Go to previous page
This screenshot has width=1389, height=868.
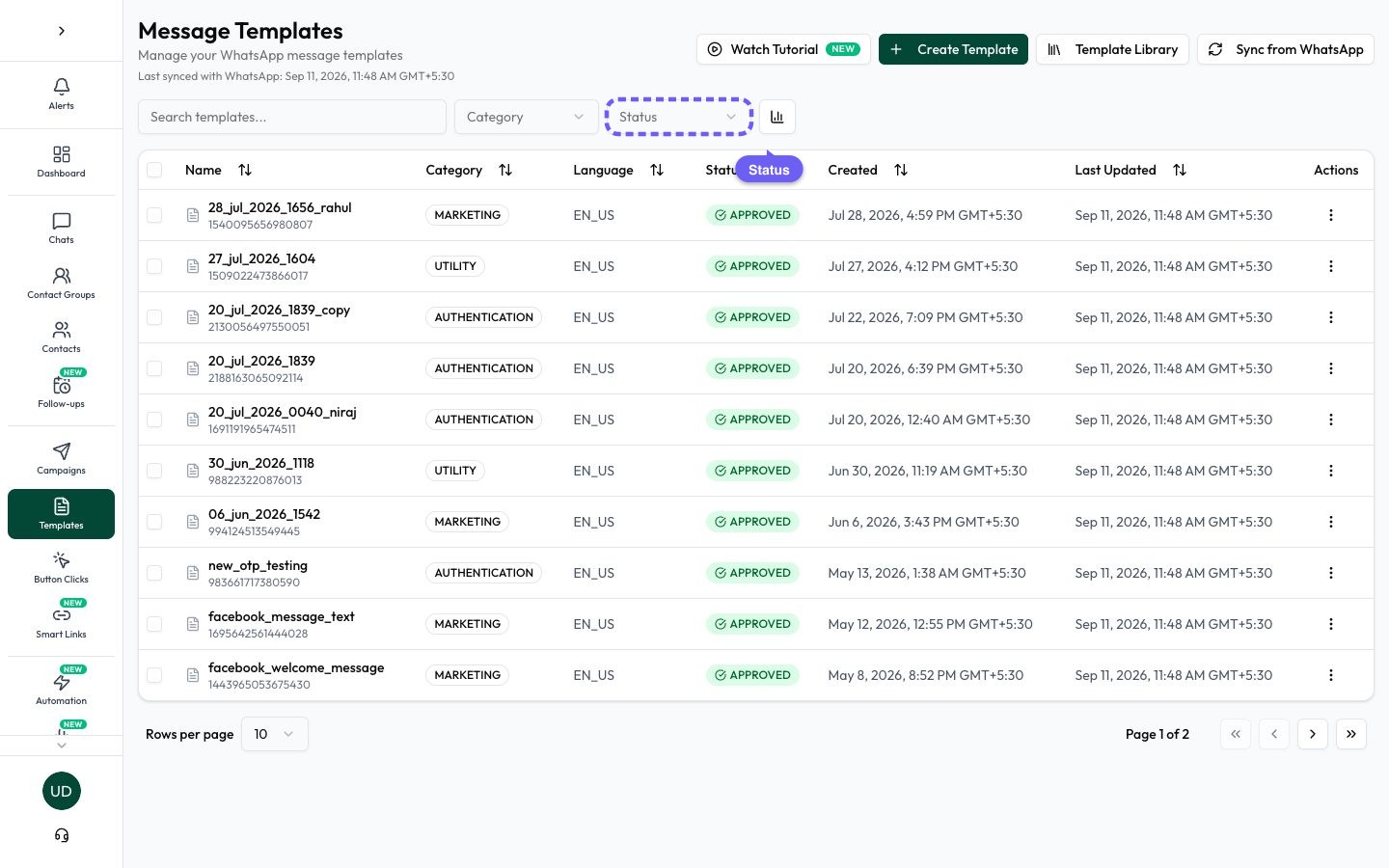[1274, 734]
